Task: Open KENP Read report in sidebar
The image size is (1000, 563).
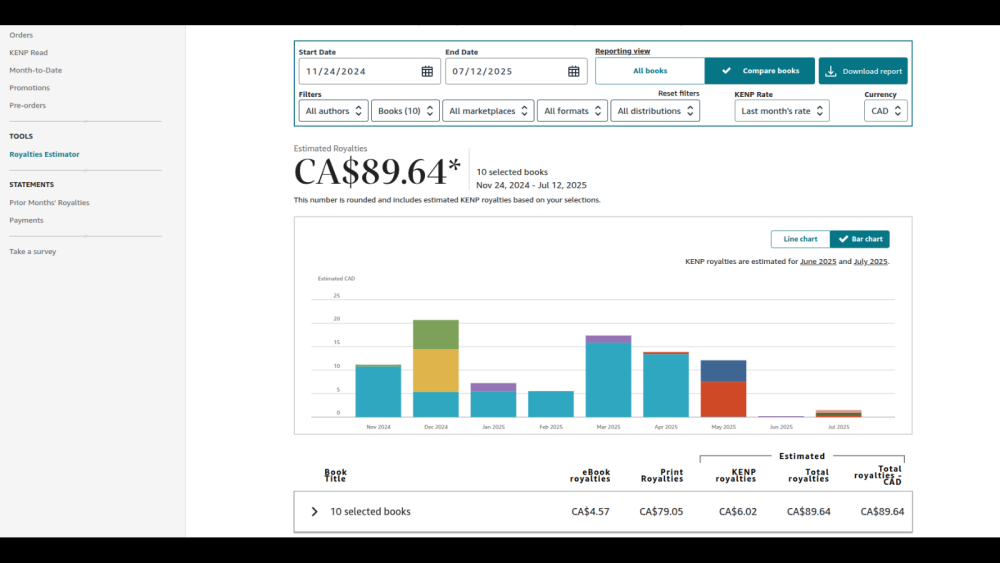Action: pyautogui.click(x=28, y=53)
